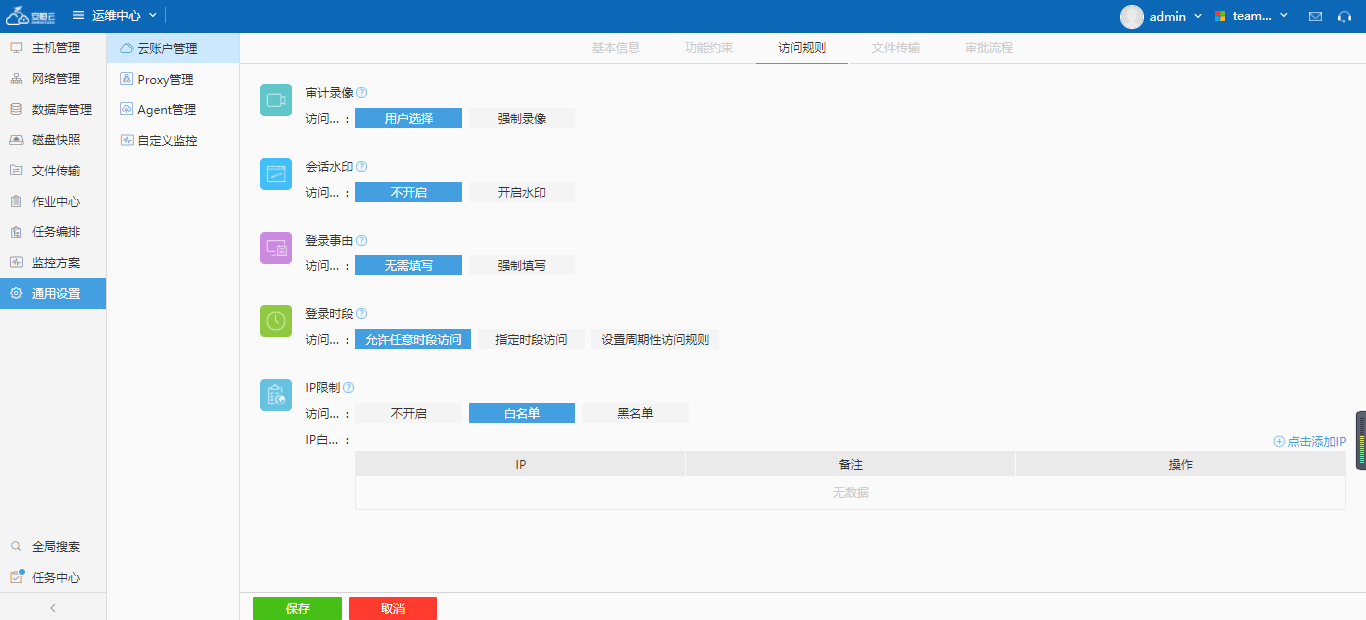Image resolution: width=1366 pixels, height=620 pixels.
Task: Select 允许任意时段访问 option
Action: 413,339
